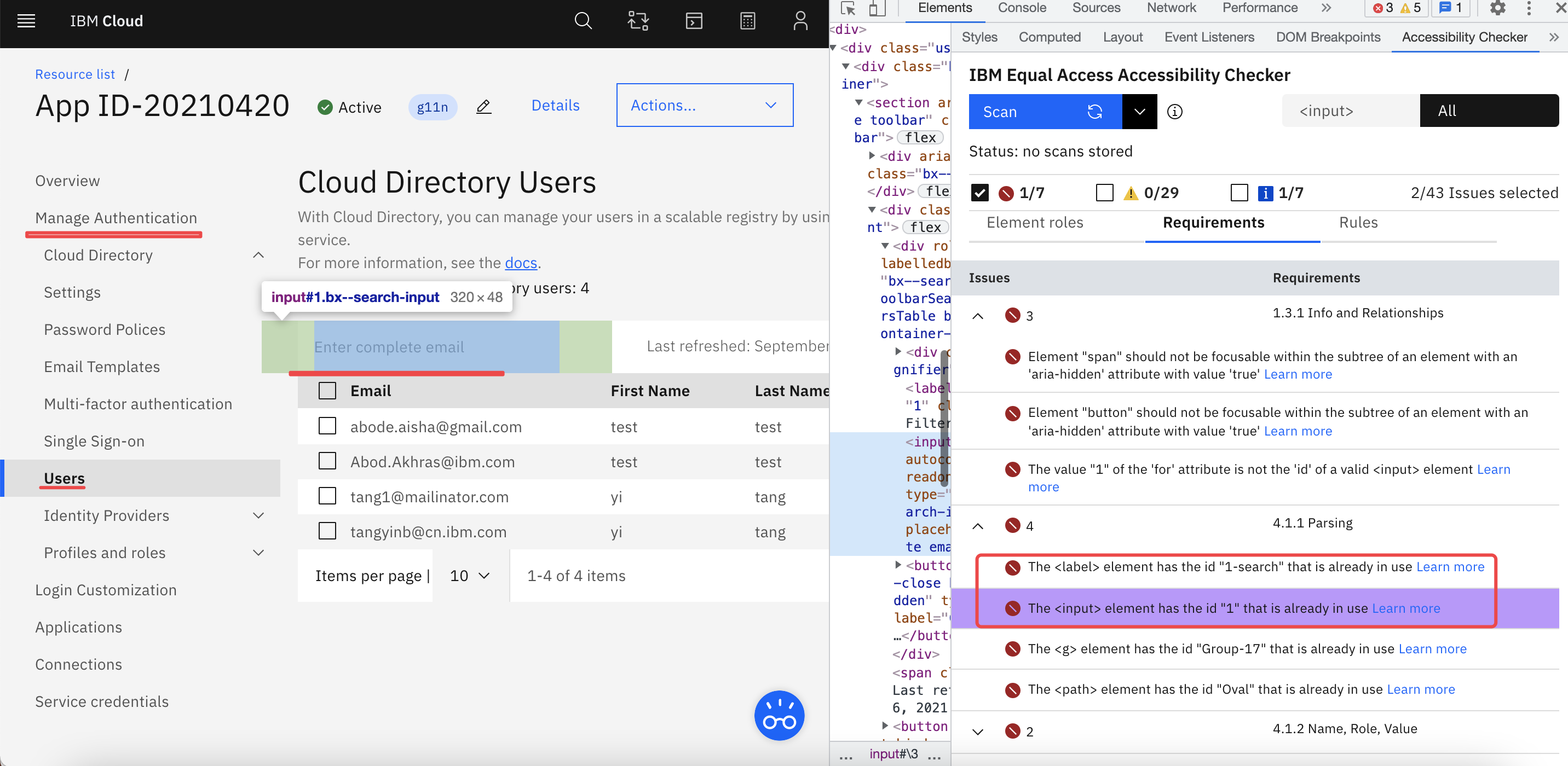Image resolution: width=1568 pixels, height=766 pixels.
Task: Uncheck the violations filter checkbox
Action: [x=979, y=193]
